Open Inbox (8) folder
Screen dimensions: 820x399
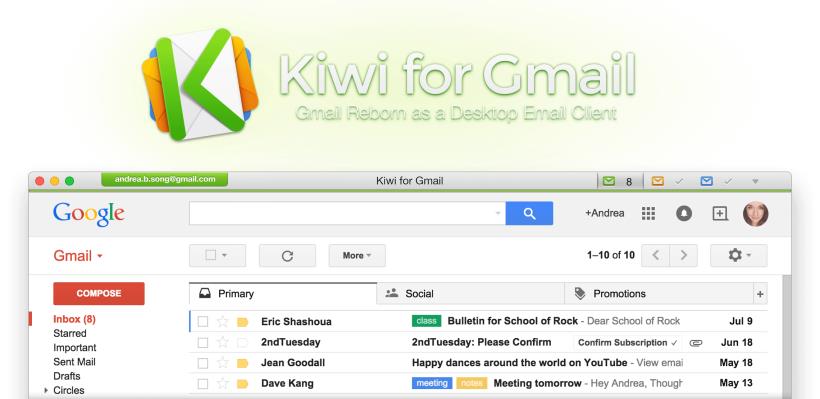pyautogui.click(x=74, y=319)
